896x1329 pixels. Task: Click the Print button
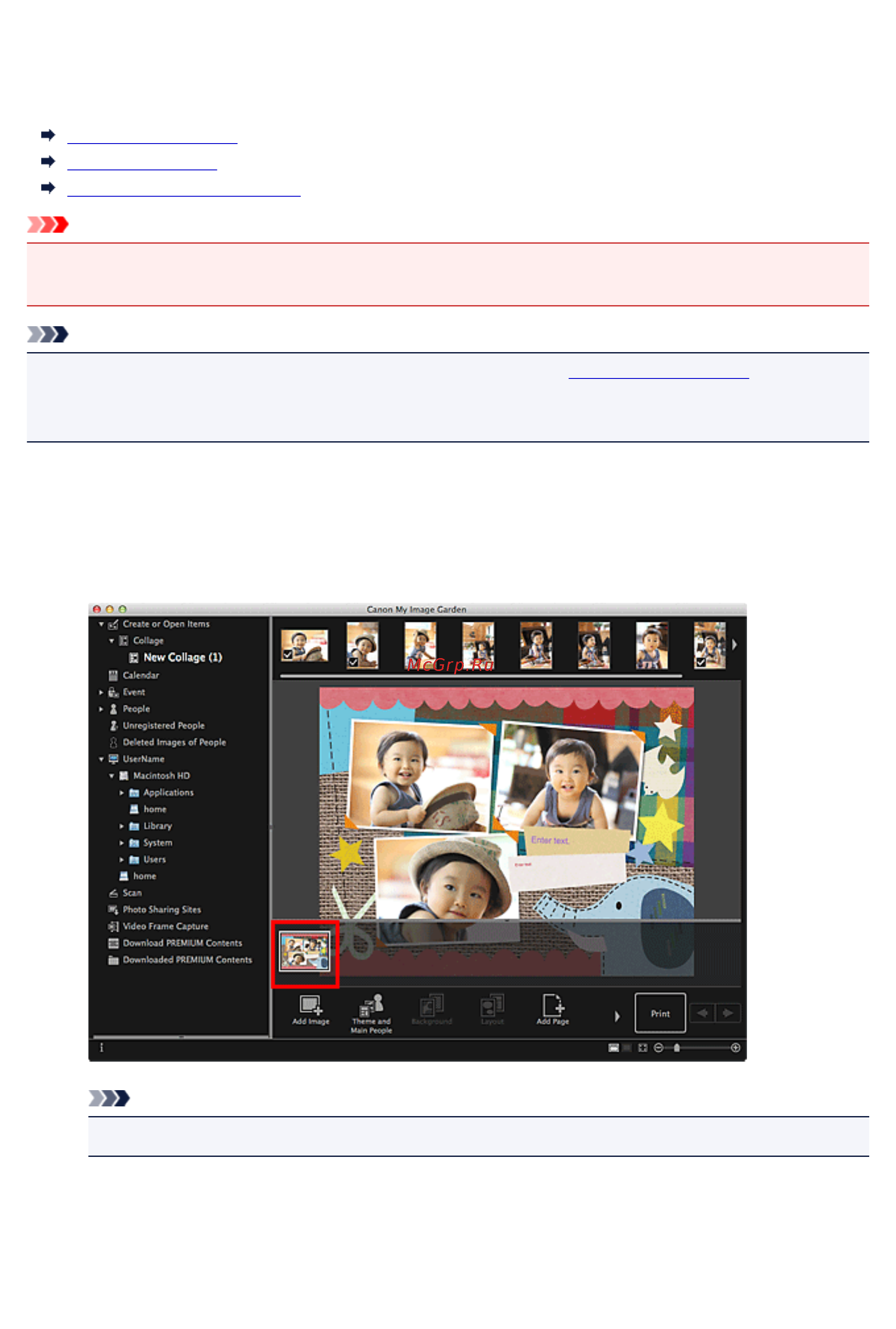pyautogui.click(x=660, y=1013)
